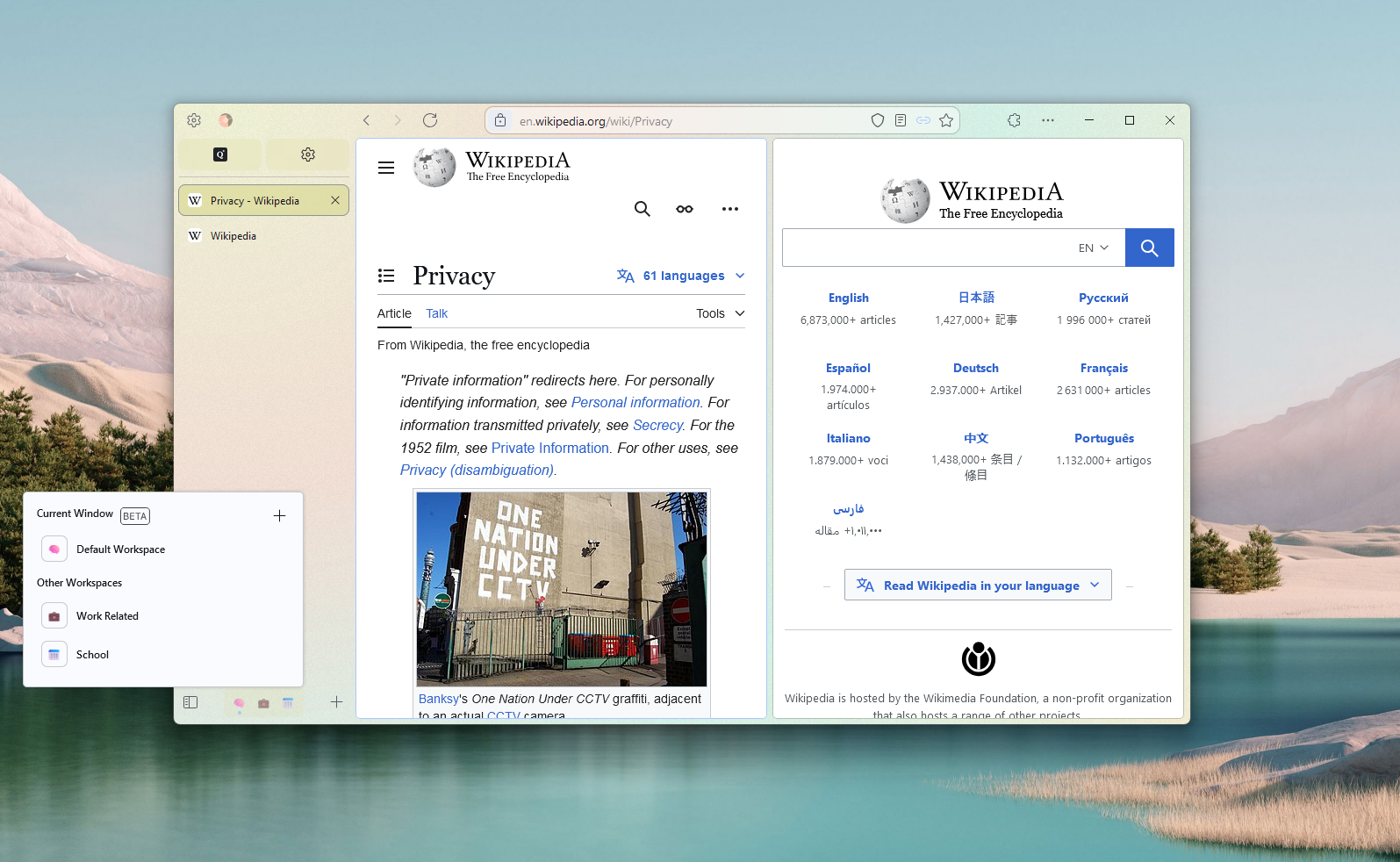Open Wikipedia hamburger main menu

coord(386,168)
